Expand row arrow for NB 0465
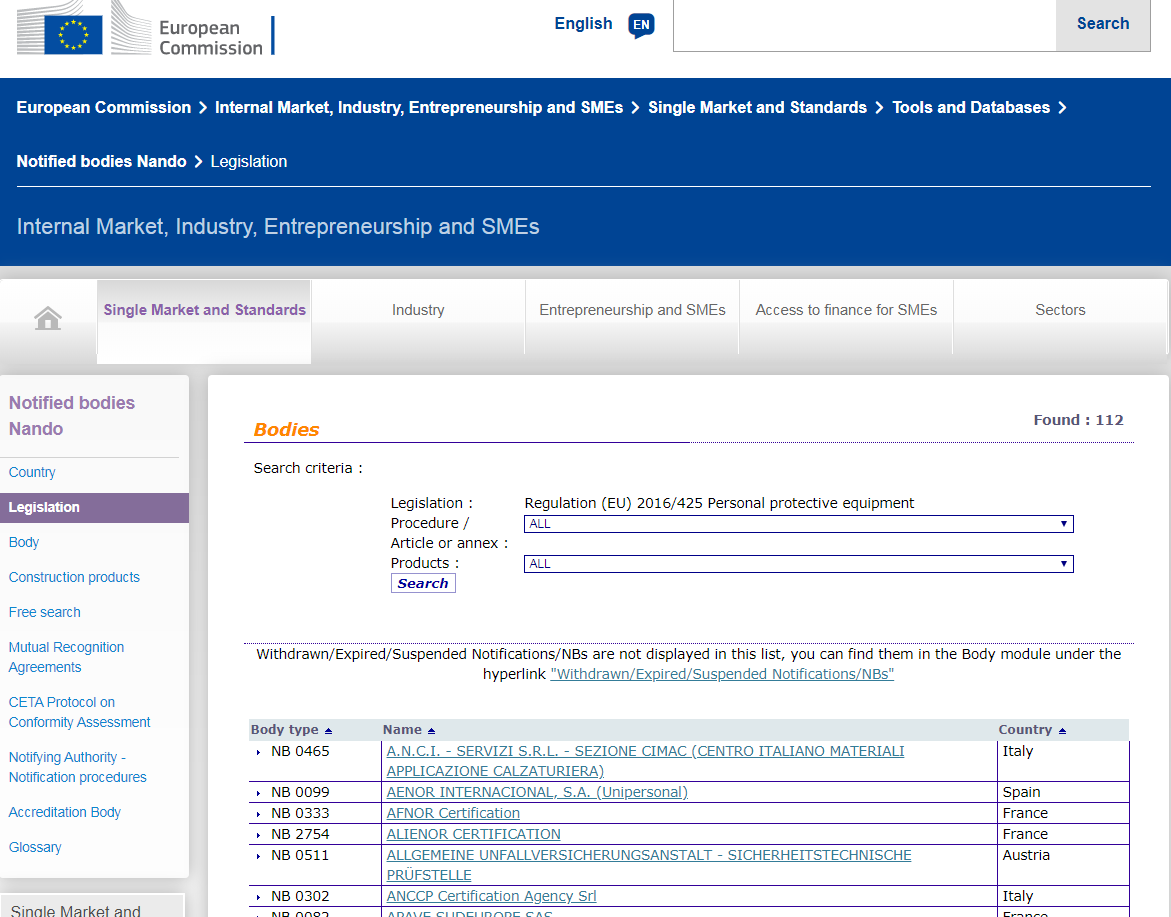The width and height of the screenshot is (1171, 917). click(258, 752)
